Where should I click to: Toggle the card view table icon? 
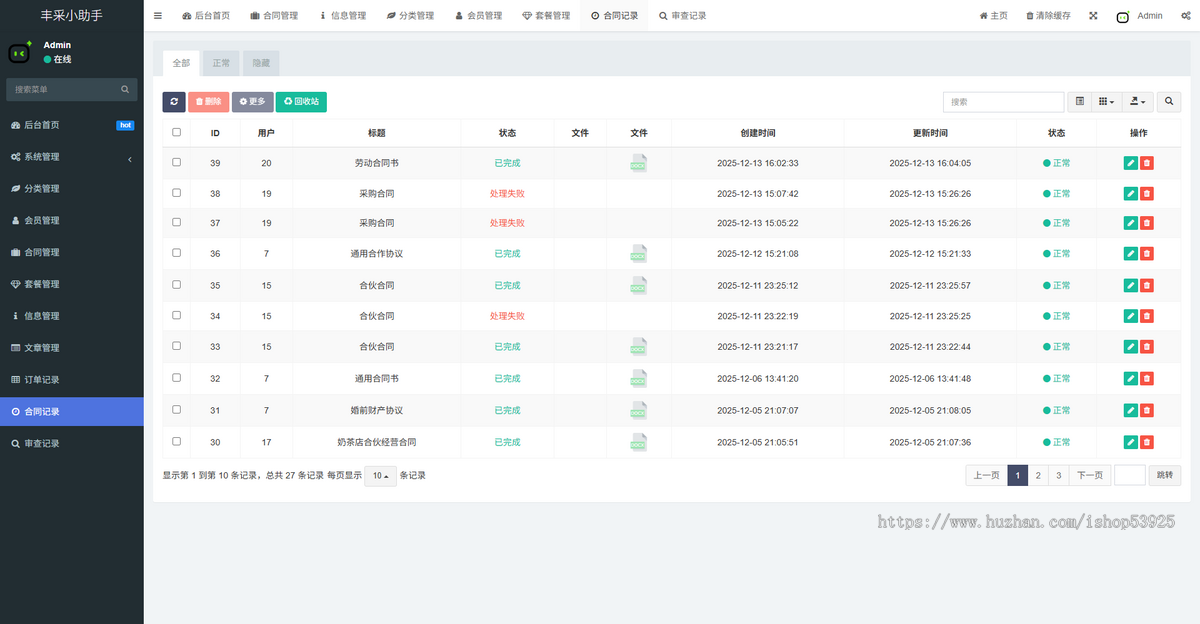(x=1079, y=102)
